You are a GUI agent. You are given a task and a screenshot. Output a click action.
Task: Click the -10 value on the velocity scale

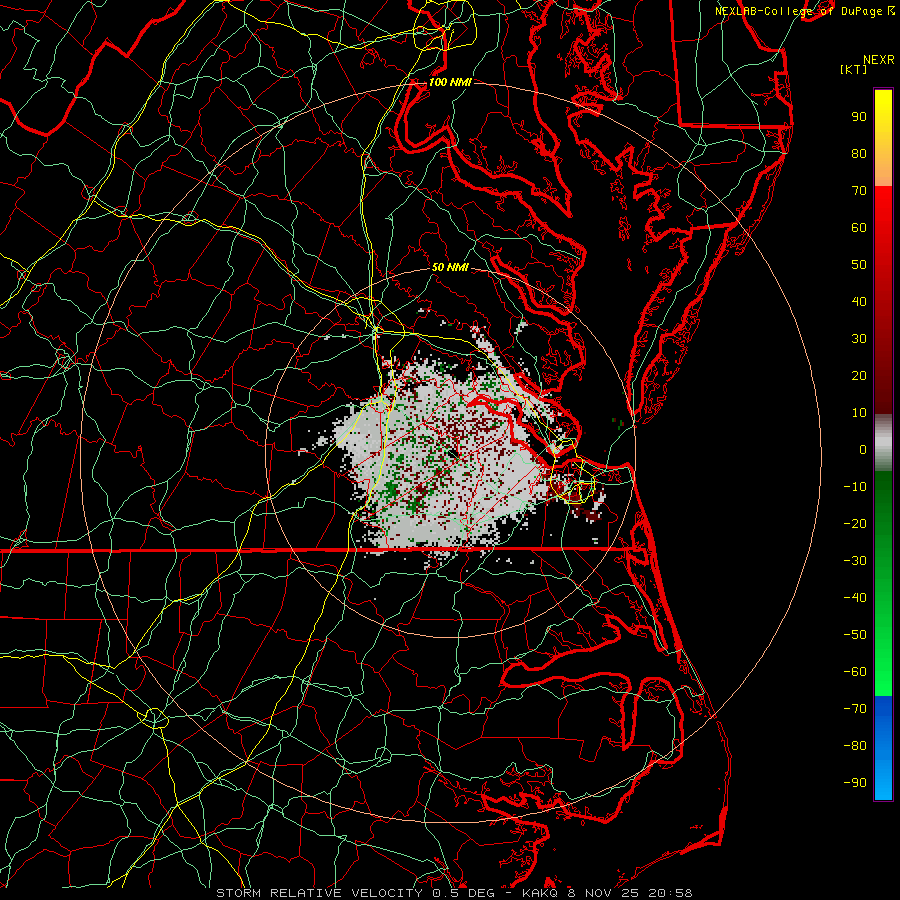point(855,487)
